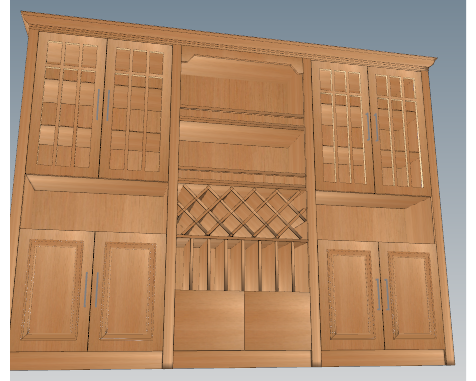Select the right flat drawer front in center

[278, 321]
